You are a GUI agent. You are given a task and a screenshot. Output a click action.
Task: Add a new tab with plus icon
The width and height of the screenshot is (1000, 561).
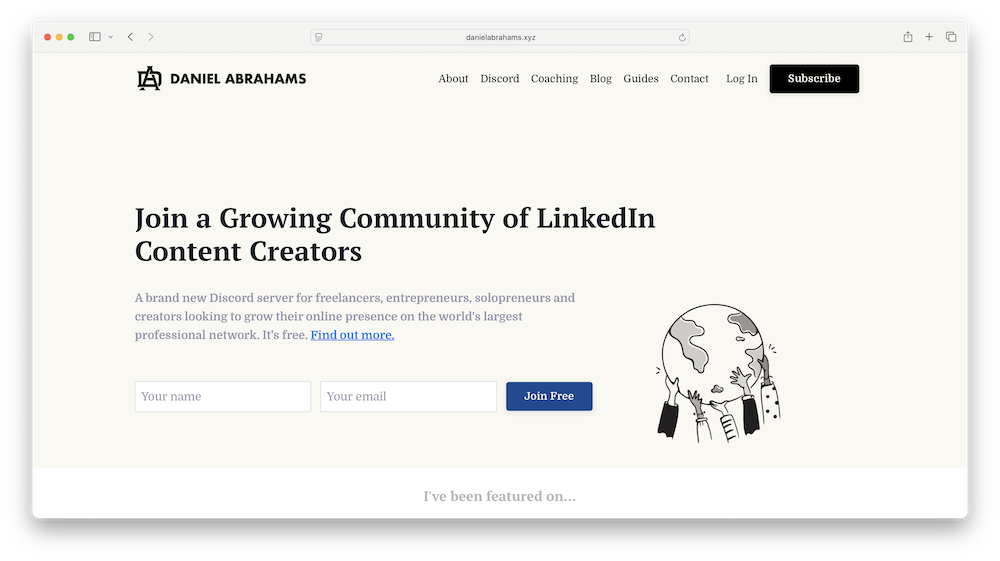[x=929, y=37]
